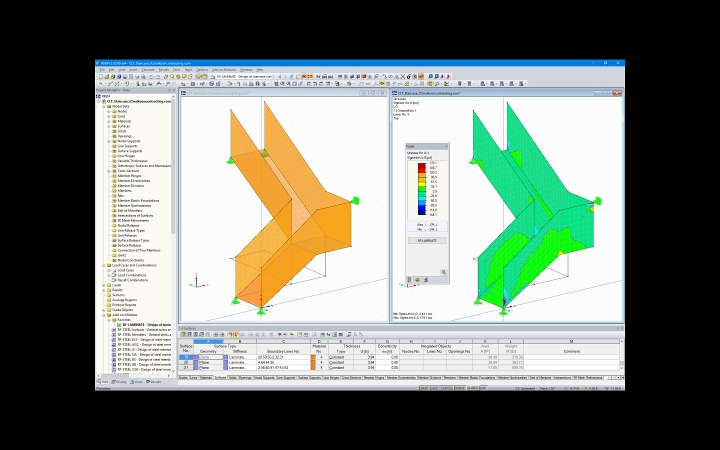Open the Line Supports table tab
Image resolution: width=720 pixels, height=450 pixels.
287,377
